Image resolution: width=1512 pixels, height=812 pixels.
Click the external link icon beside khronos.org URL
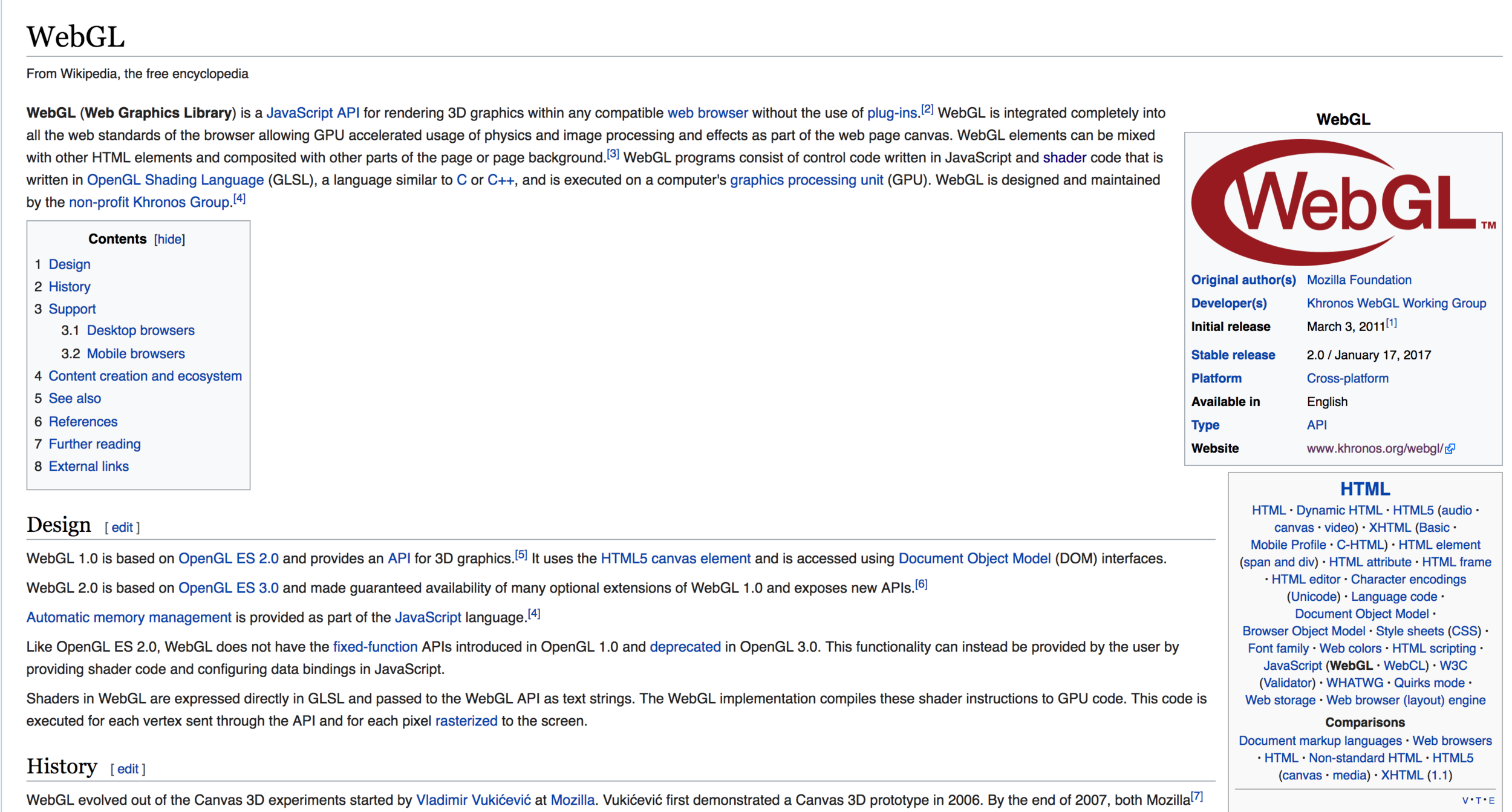click(1450, 449)
